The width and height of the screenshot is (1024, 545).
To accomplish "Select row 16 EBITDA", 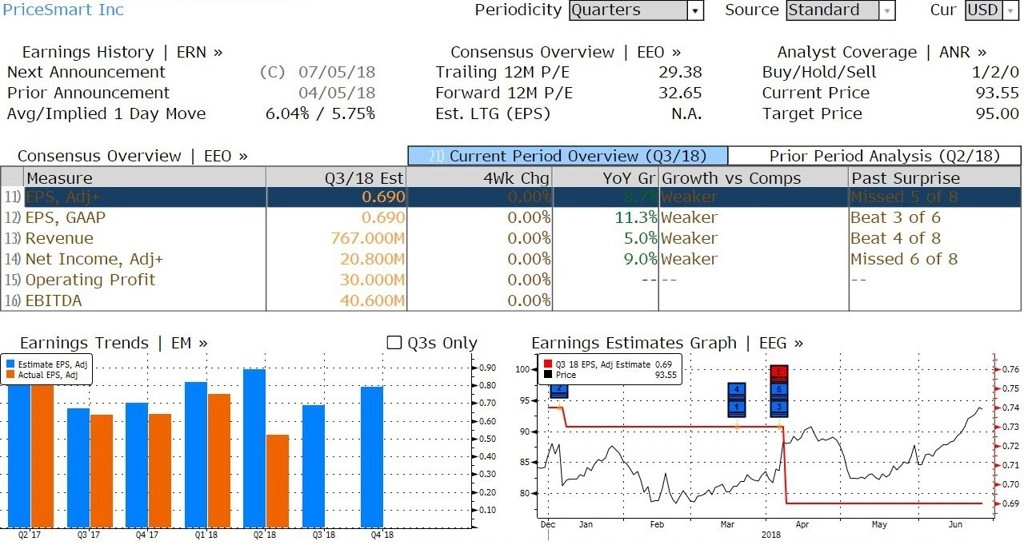I will (x=511, y=301).
